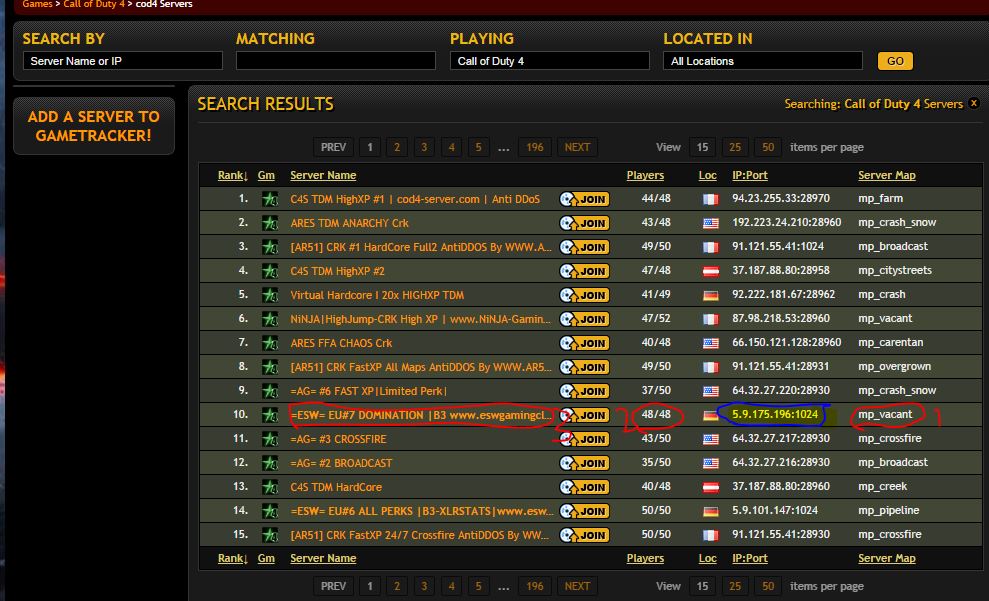Image resolution: width=989 pixels, height=601 pixels.
Task: Click Add a Server to GameTracker
Action: pos(93,126)
